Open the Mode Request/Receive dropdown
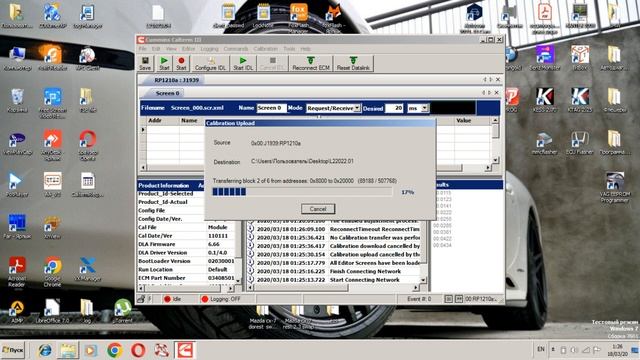 357,108
